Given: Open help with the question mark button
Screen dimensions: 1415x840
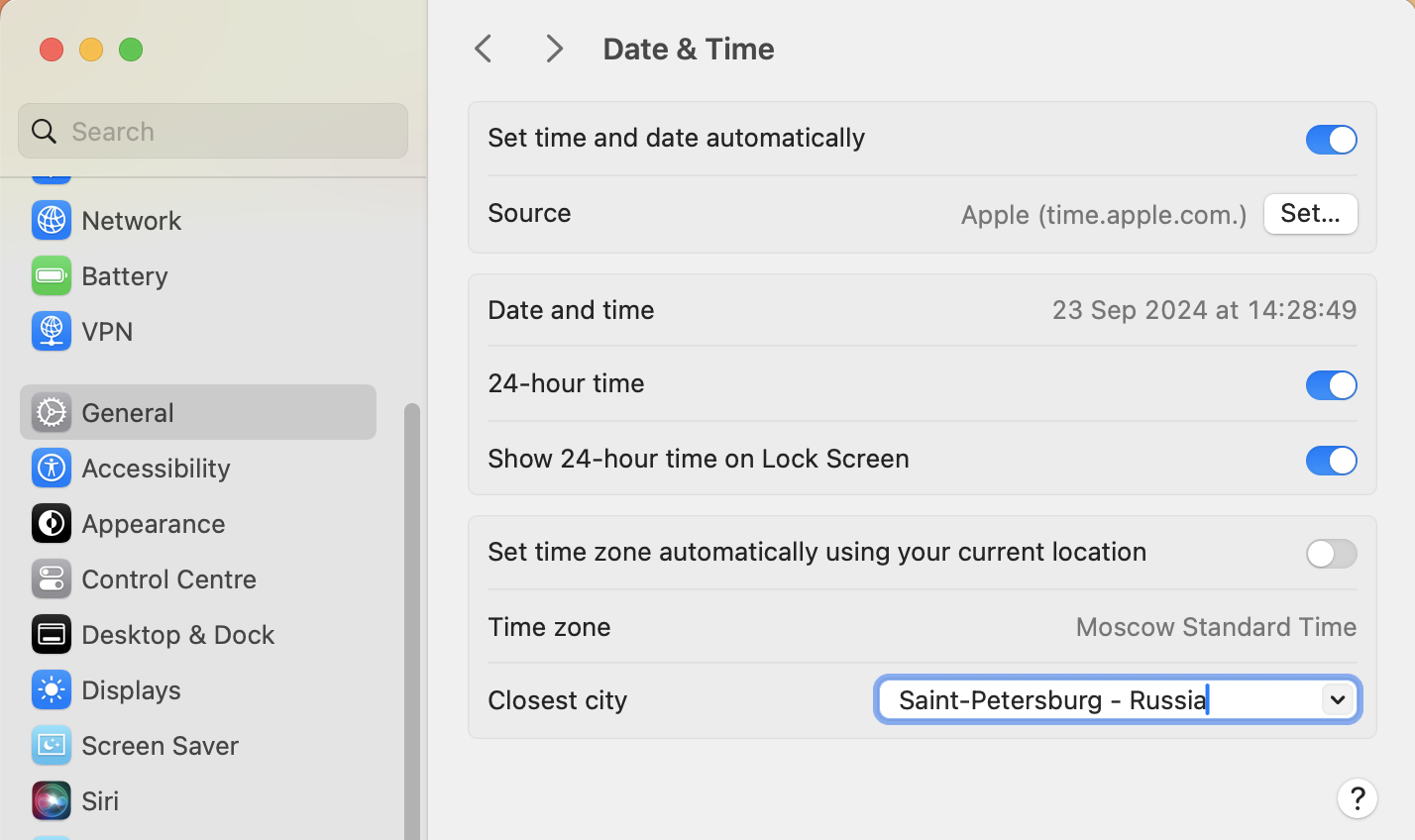Looking at the screenshot, I should (x=1357, y=798).
